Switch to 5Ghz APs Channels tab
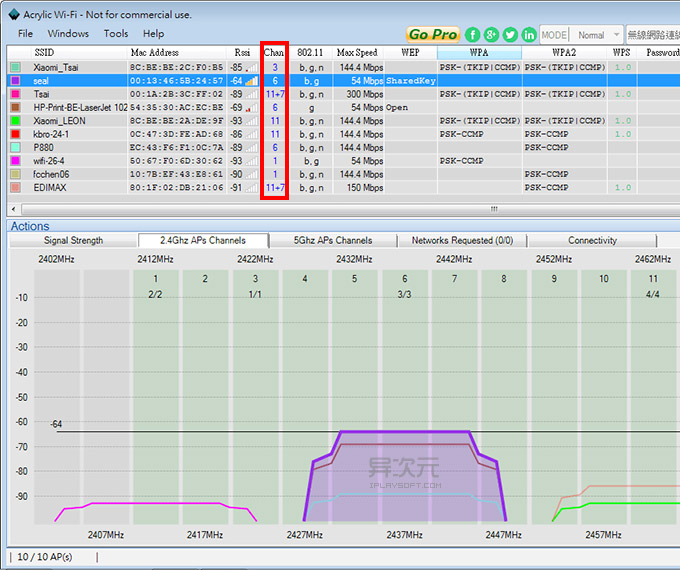Viewport: 680px width, 570px height. pyautogui.click(x=333, y=241)
